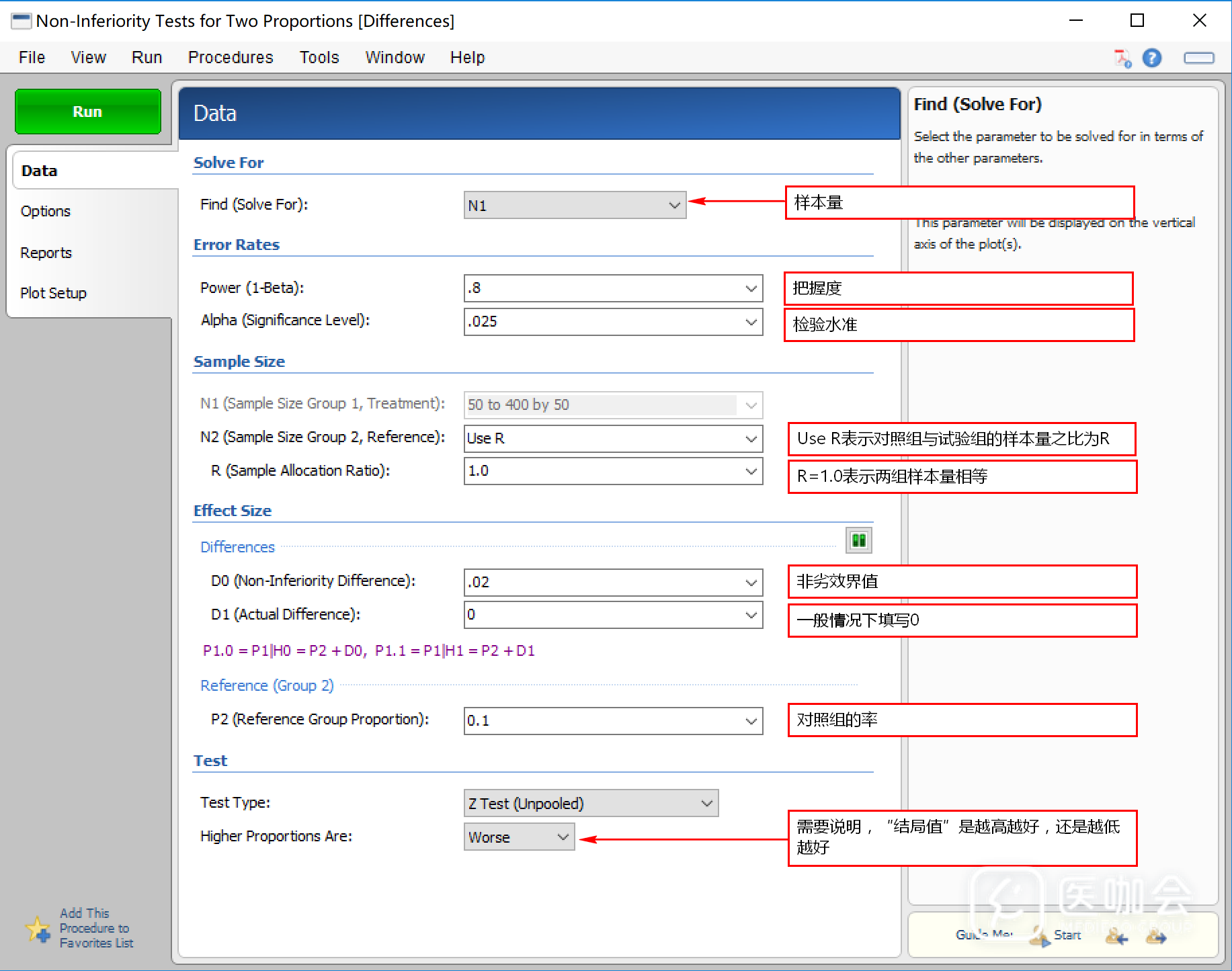Click the green icon beside Differences

[x=858, y=540]
